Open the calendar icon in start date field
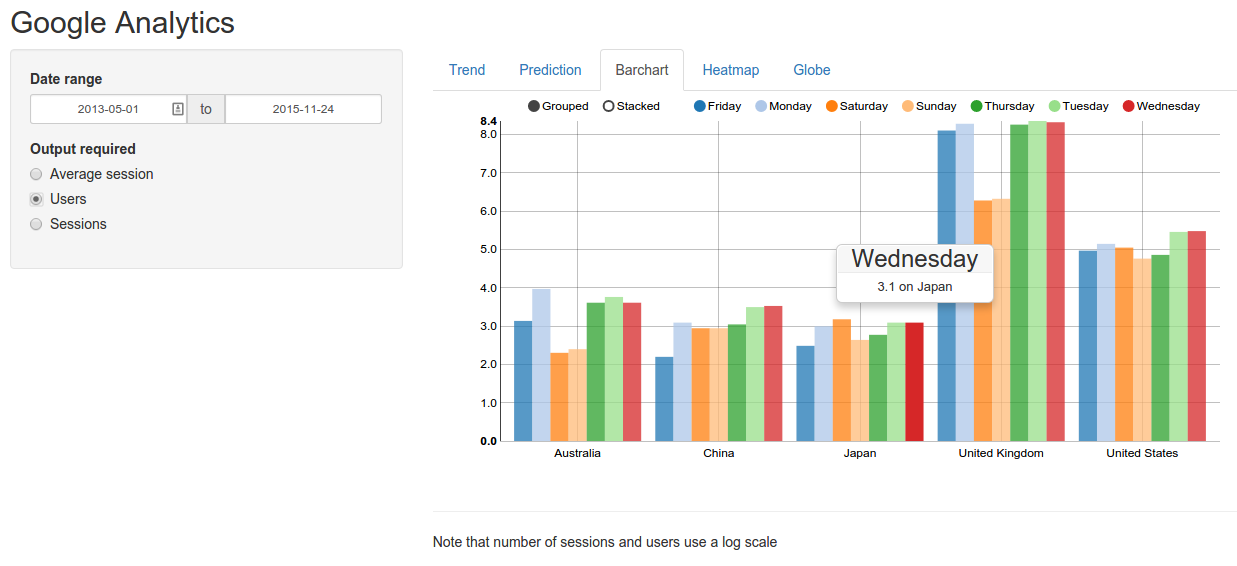Screen dimensions: 1237x566 177,109
